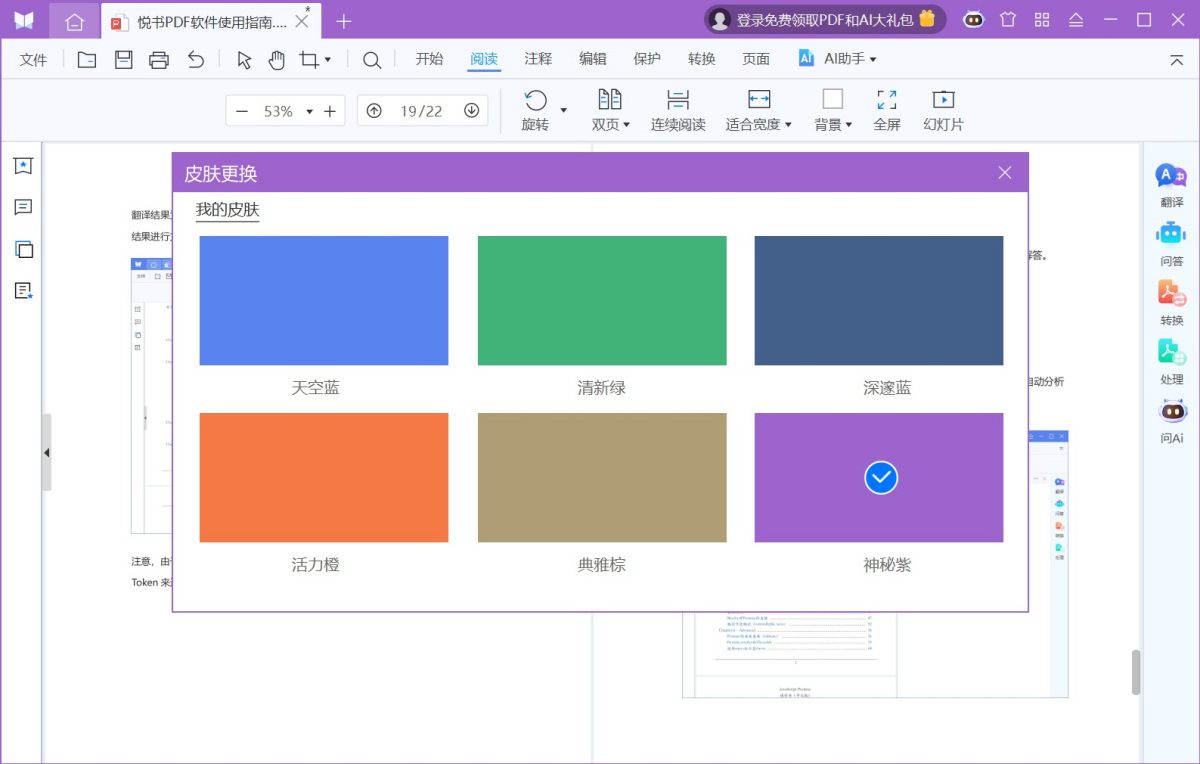Toggle the 旋转 page rotation
Image resolution: width=1200 pixels, height=764 pixels.
click(535, 108)
